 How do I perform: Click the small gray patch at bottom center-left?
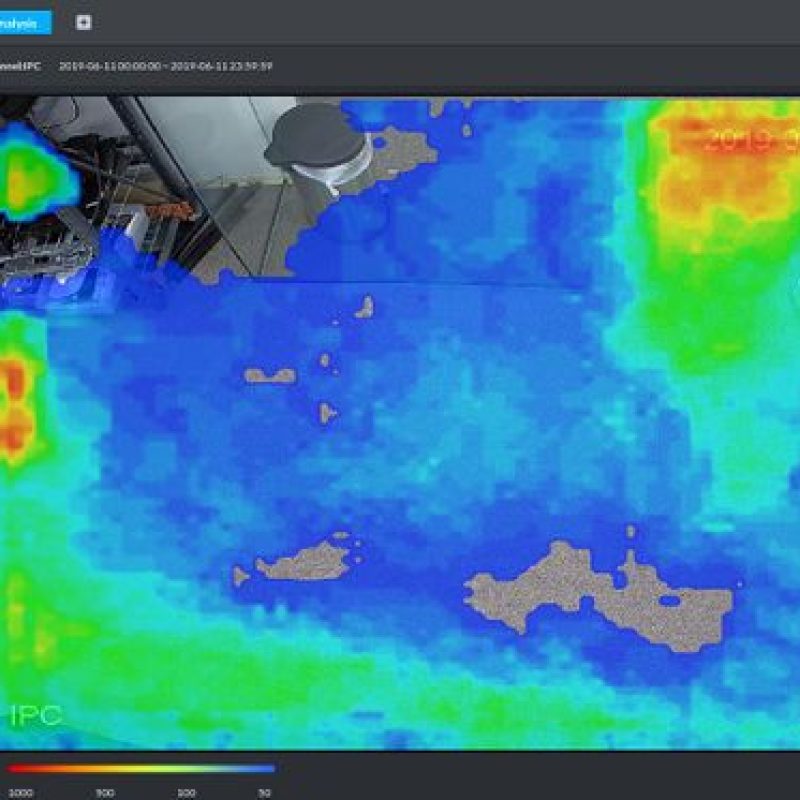click(x=300, y=562)
